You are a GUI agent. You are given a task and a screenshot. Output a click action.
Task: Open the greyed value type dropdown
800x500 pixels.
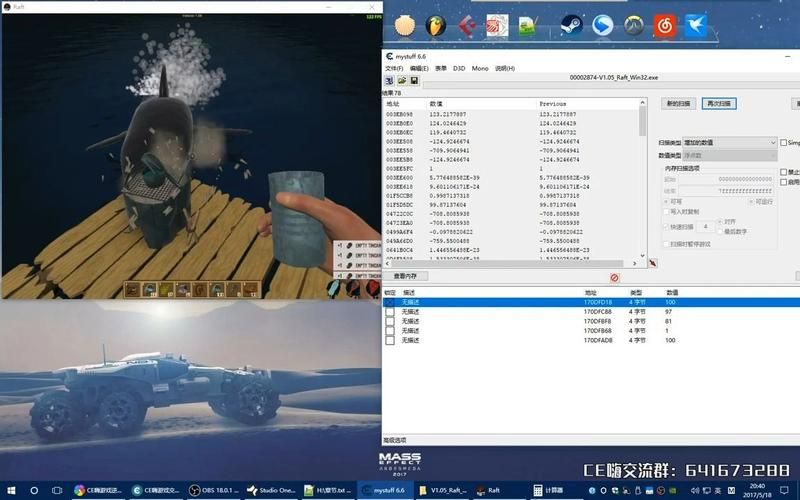730,155
